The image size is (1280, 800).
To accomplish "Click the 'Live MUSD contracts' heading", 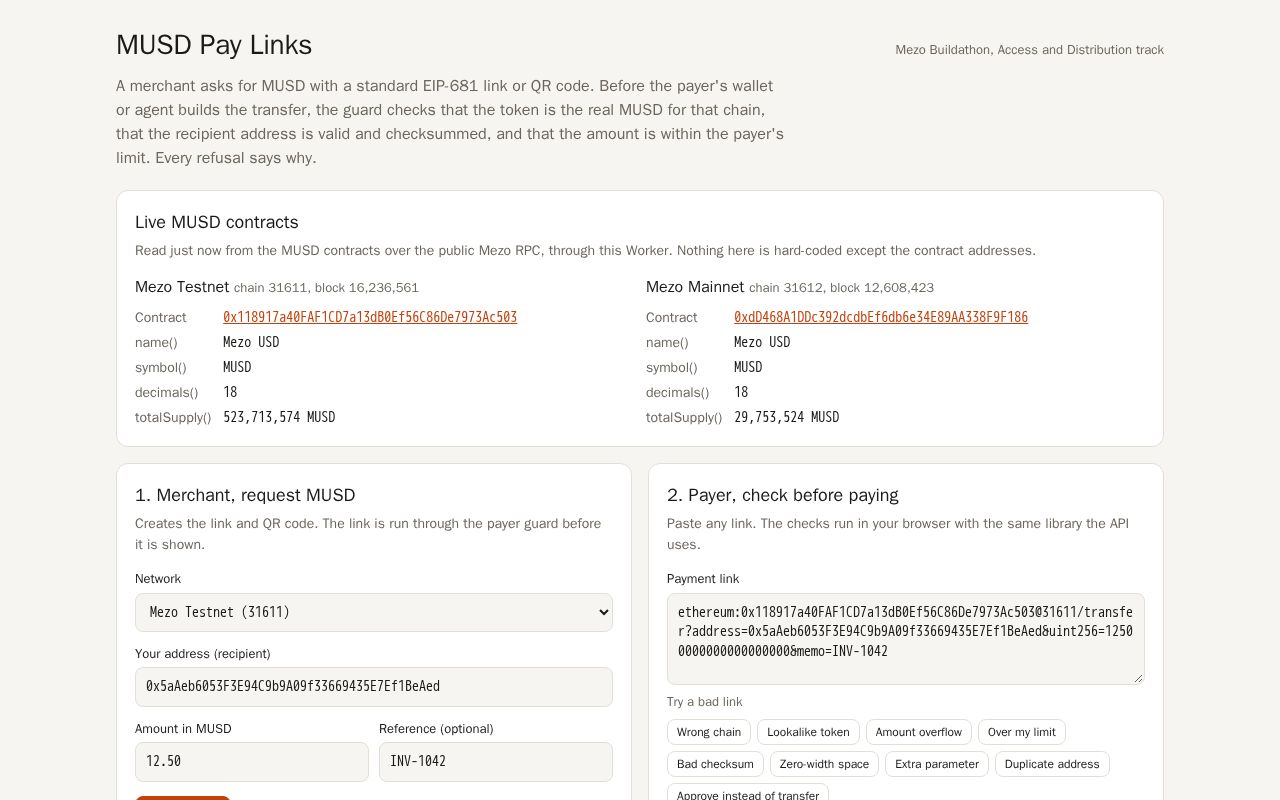I will [x=217, y=222].
